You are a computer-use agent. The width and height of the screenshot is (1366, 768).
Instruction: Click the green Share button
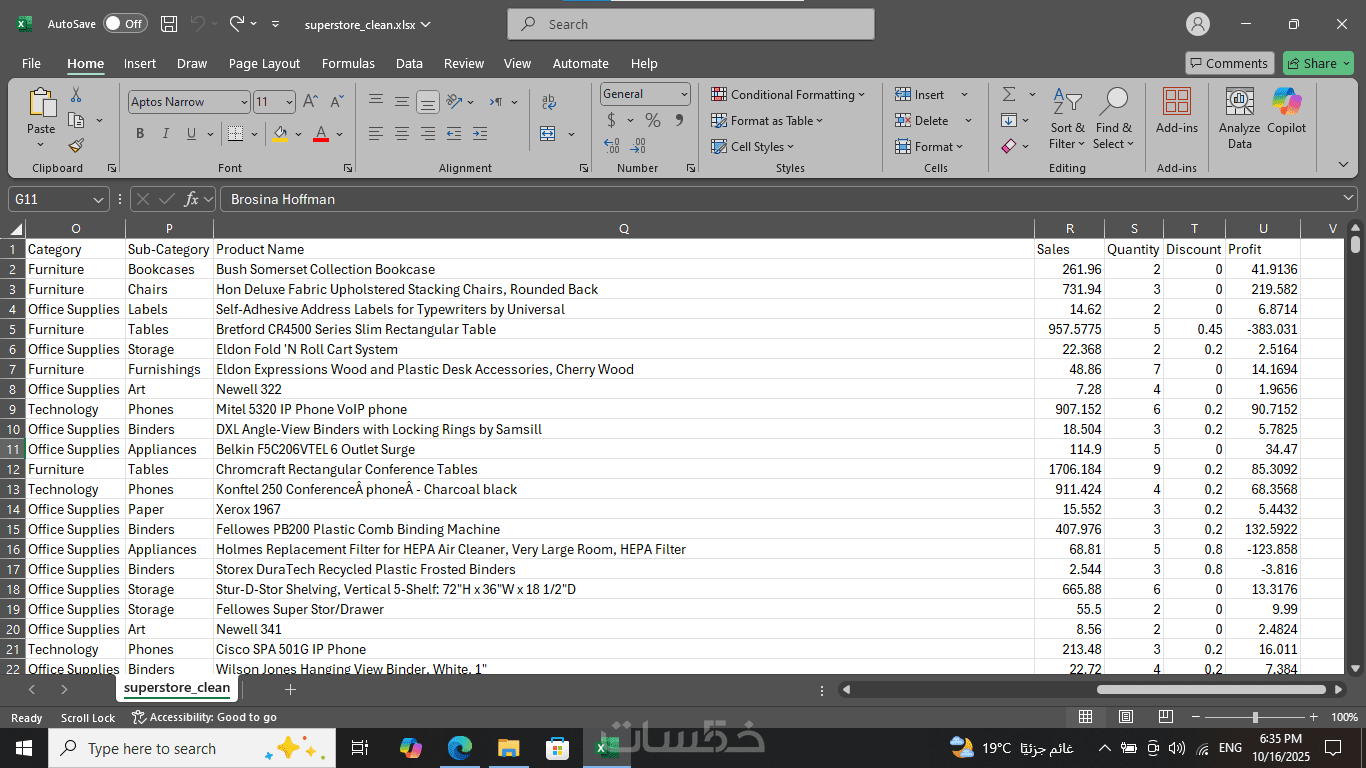pyautogui.click(x=1318, y=63)
